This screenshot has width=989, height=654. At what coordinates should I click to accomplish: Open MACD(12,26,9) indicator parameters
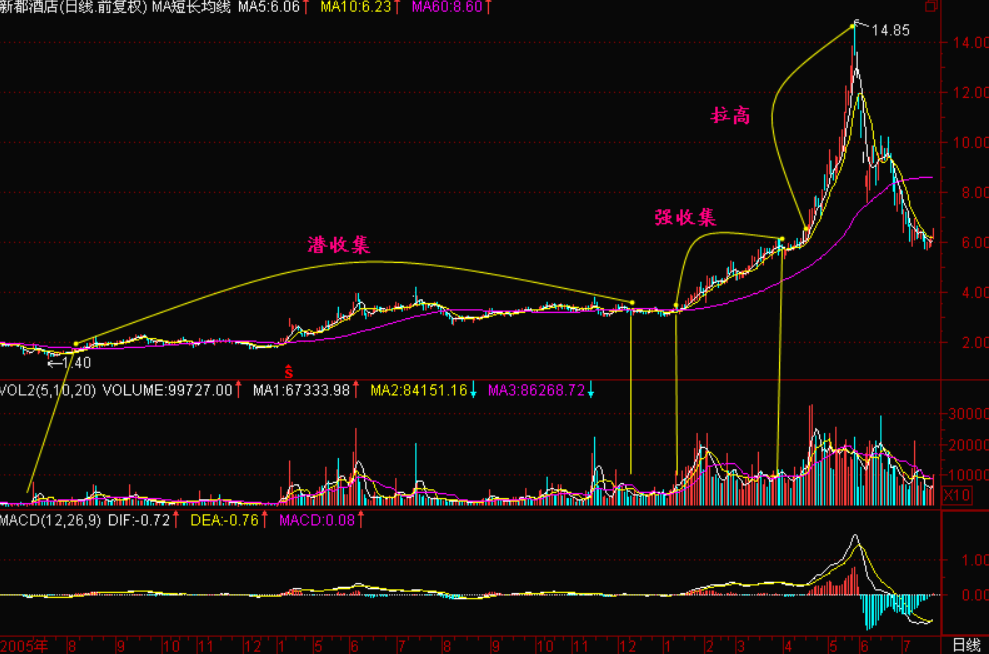50,520
